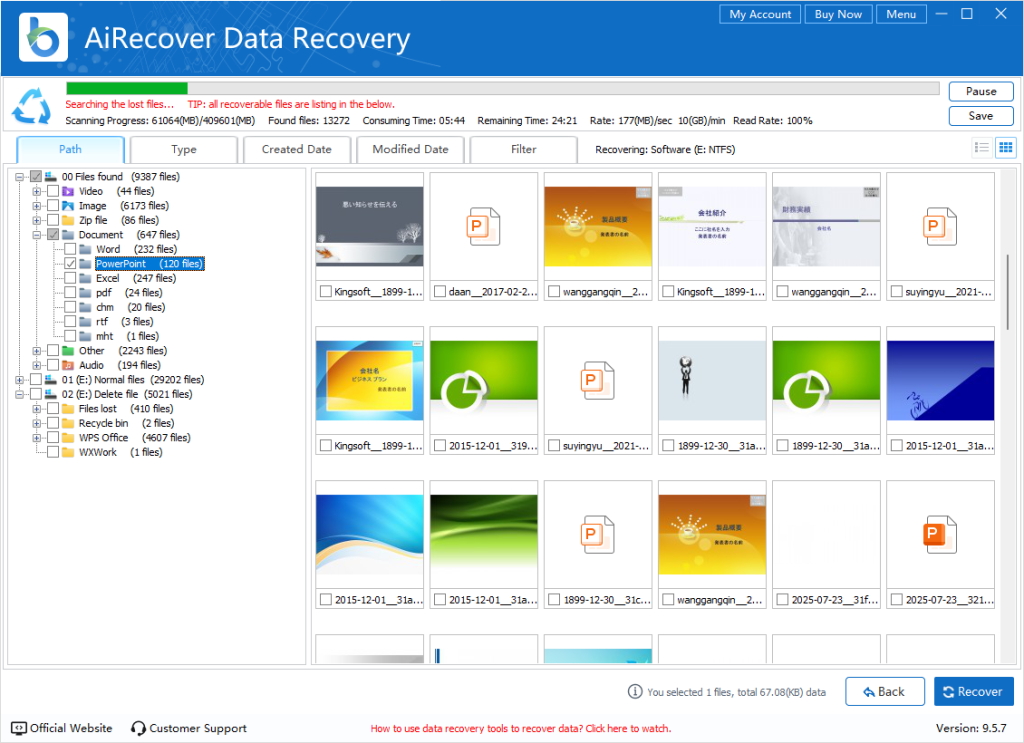
Task: Click the Customer Support headset icon
Action: 137,728
